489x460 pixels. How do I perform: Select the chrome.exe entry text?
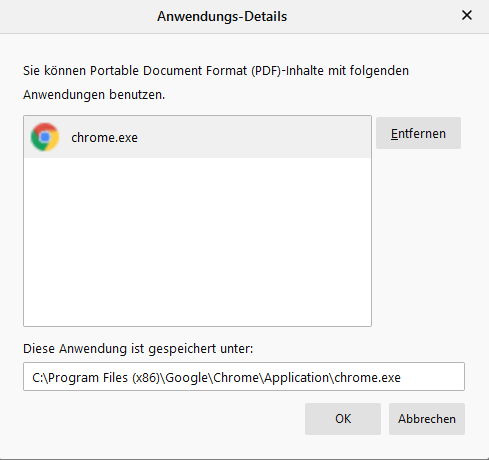(x=104, y=137)
